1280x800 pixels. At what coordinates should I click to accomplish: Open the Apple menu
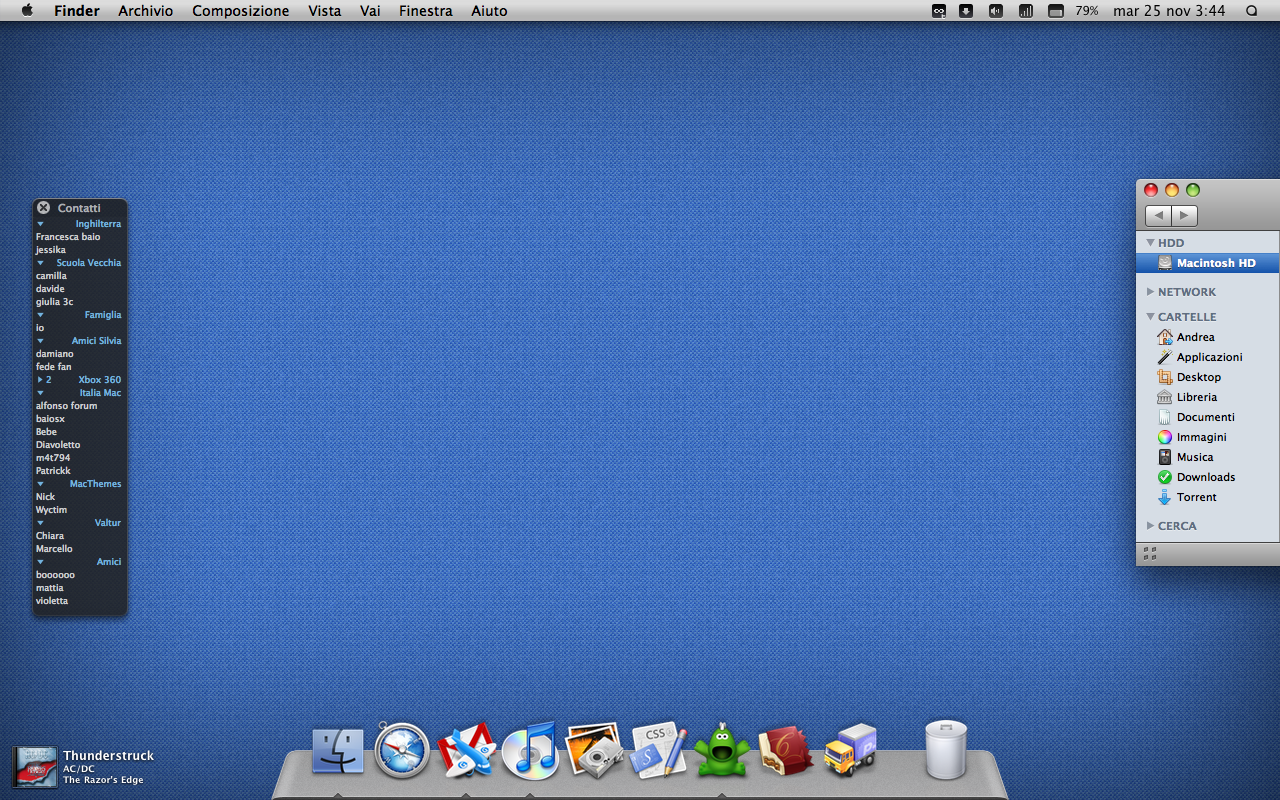[27, 10]
